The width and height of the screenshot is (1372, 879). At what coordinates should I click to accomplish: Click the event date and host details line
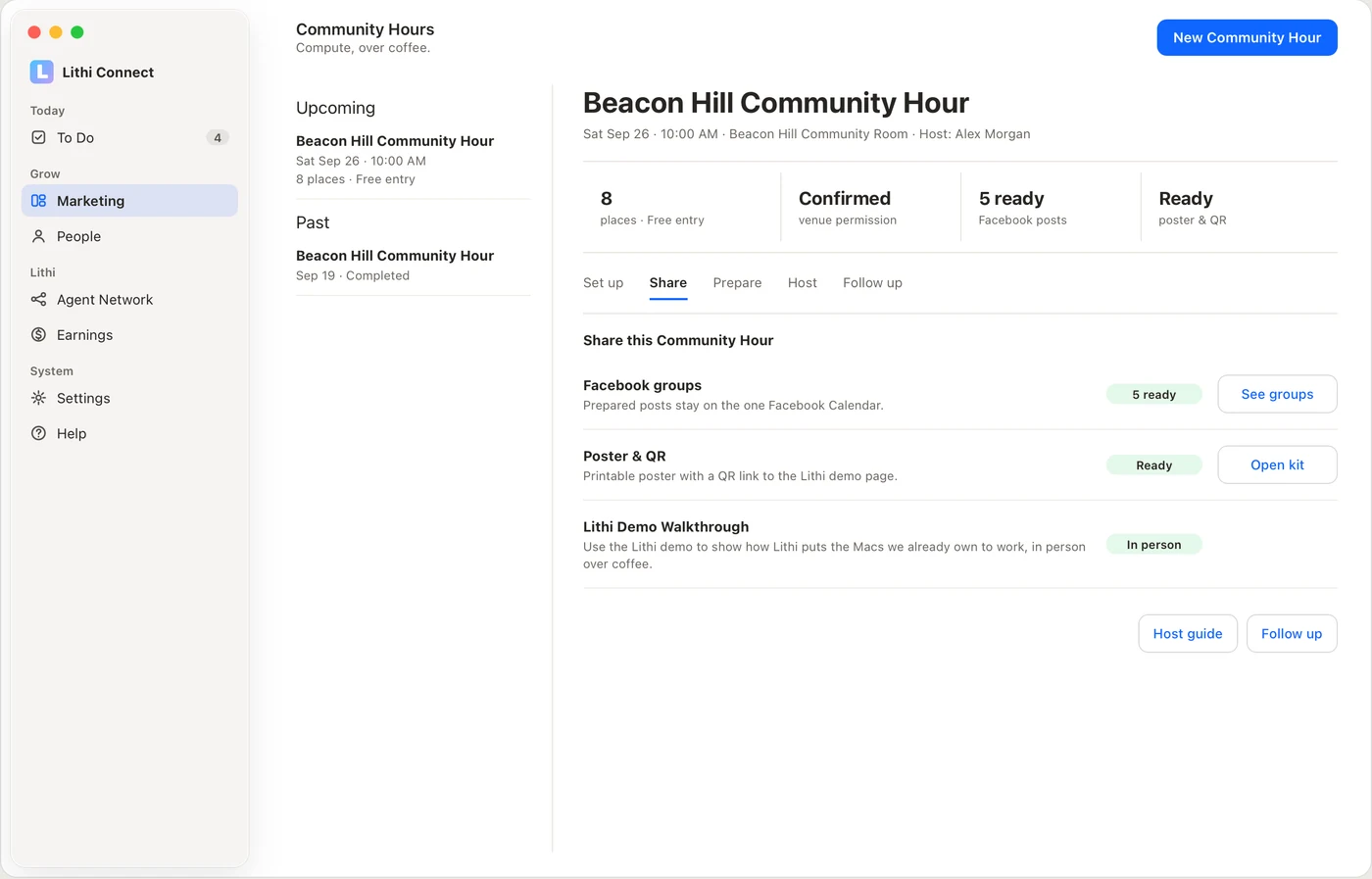[x=807, y=133]
